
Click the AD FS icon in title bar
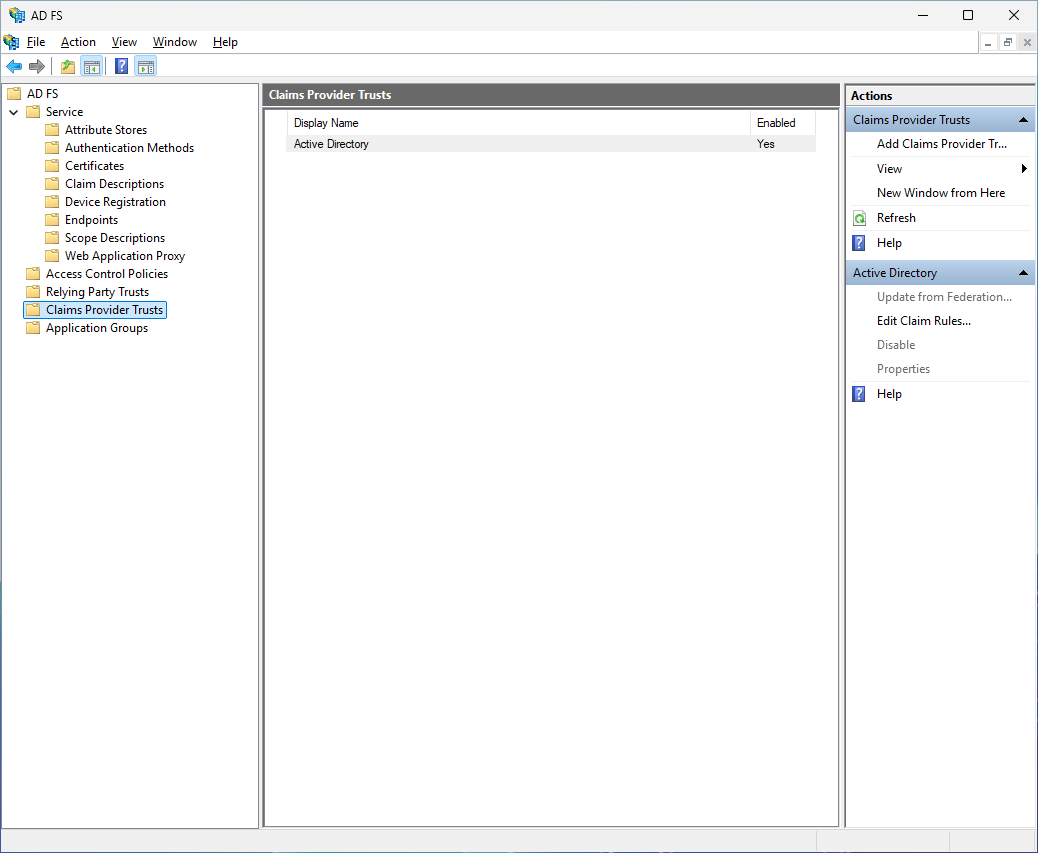tap(17, 15)
